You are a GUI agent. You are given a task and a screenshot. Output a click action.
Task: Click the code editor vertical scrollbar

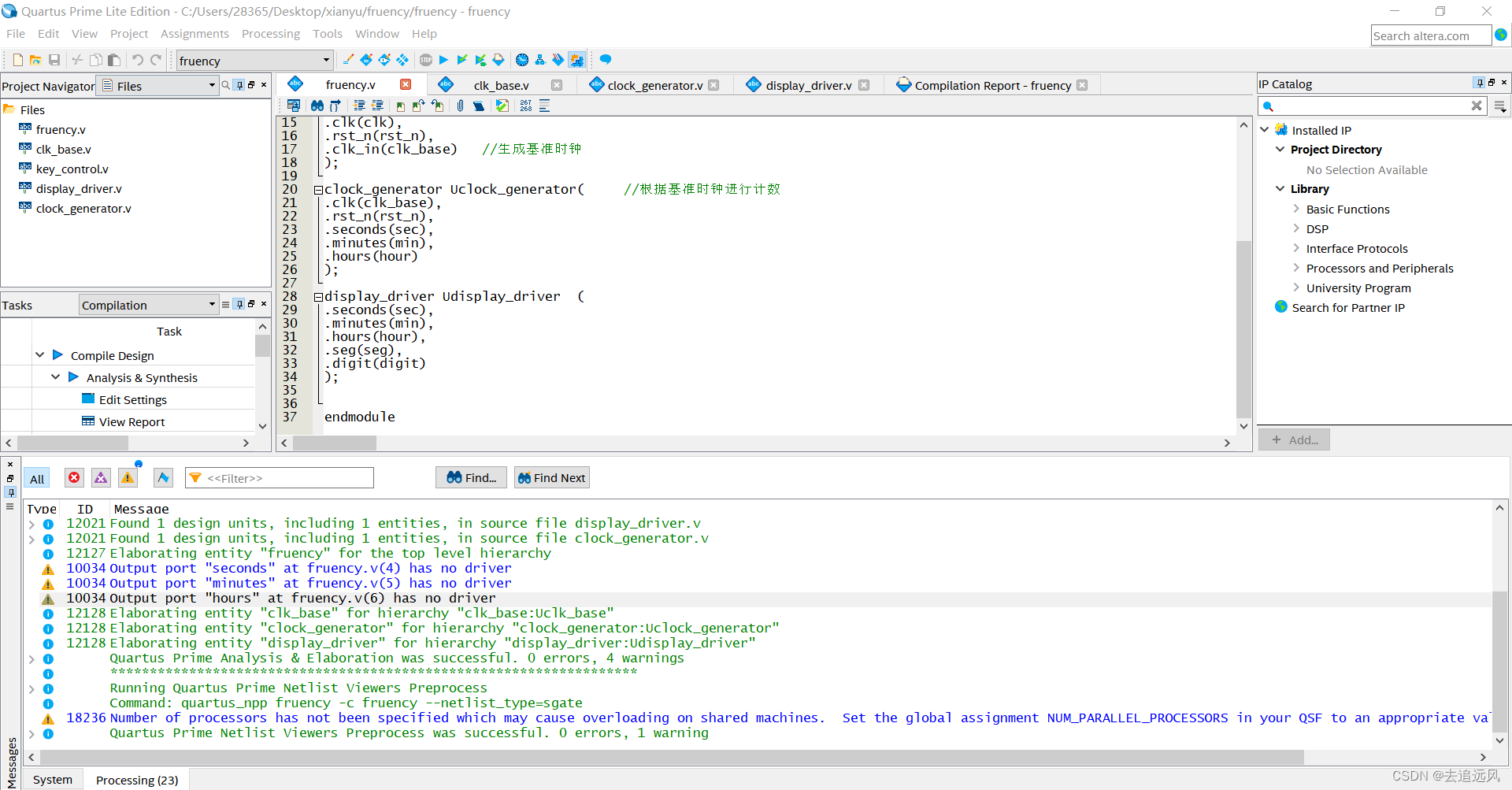(x=1243, y=276)
